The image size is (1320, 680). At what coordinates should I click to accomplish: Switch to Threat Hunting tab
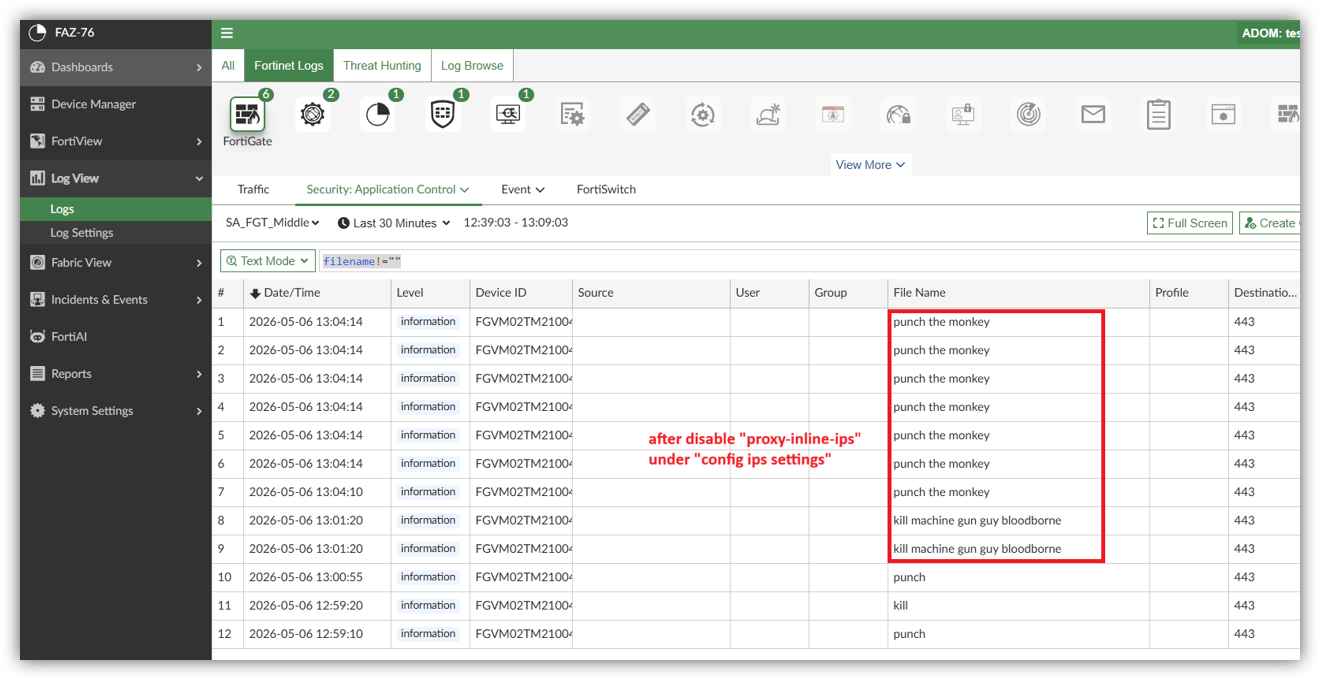click(x=382, y=66)
